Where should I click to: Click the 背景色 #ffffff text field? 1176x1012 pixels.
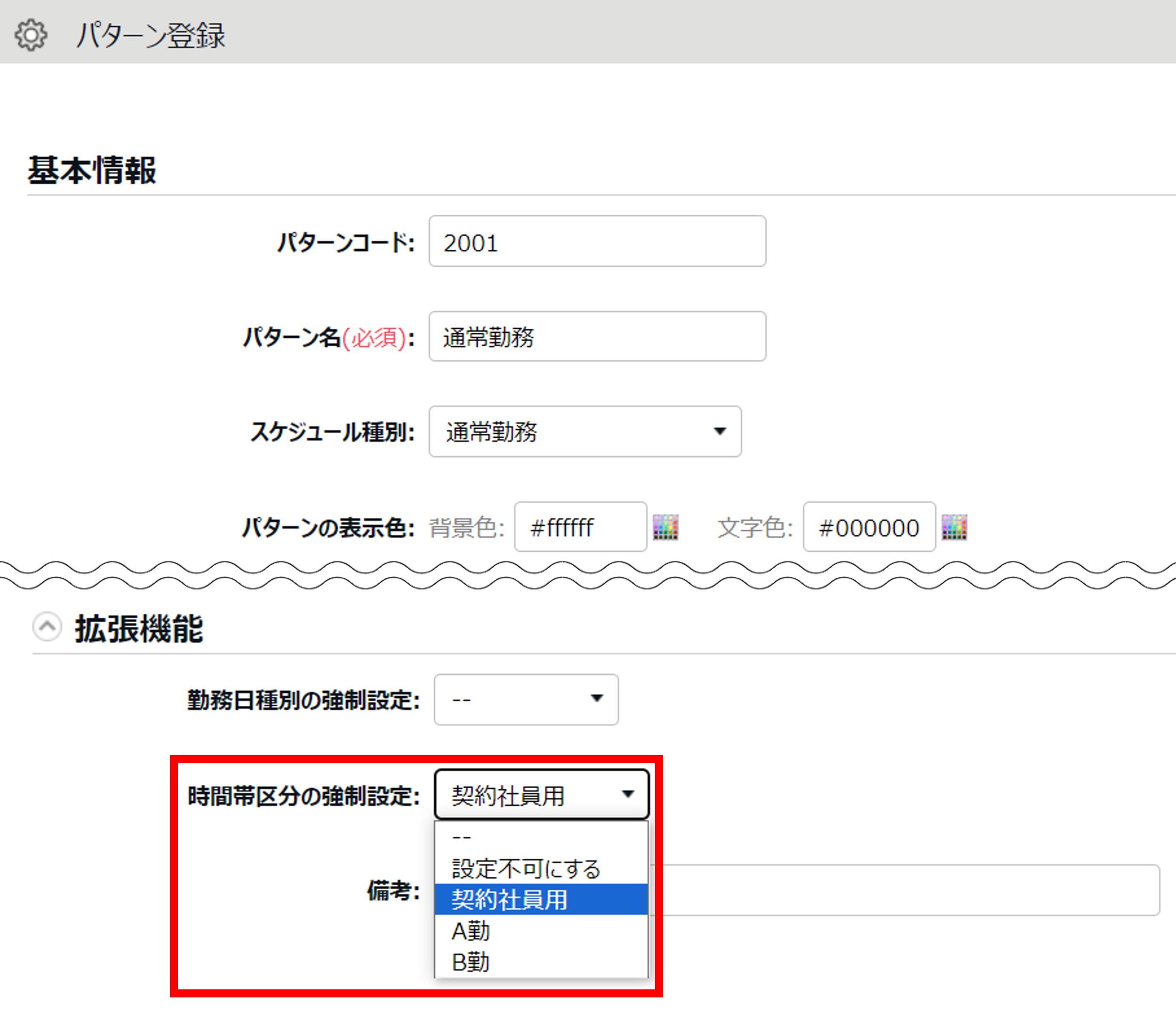pos(580,527)
